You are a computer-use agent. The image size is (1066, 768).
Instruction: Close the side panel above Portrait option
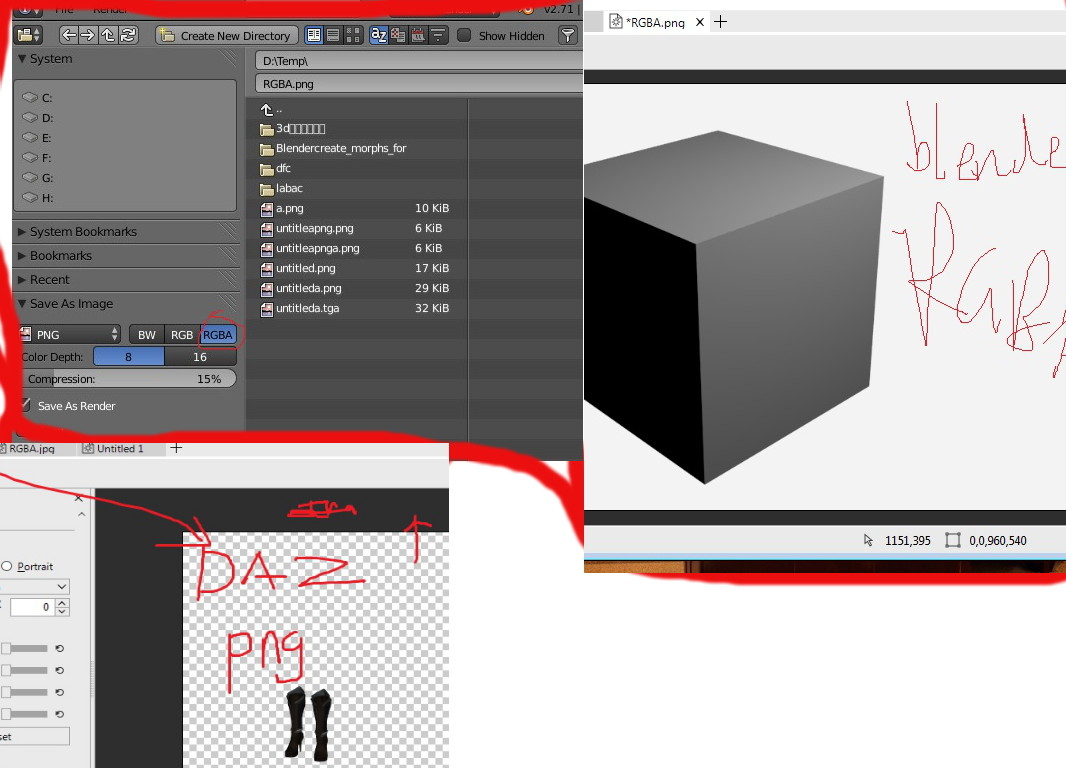point(79,498)
